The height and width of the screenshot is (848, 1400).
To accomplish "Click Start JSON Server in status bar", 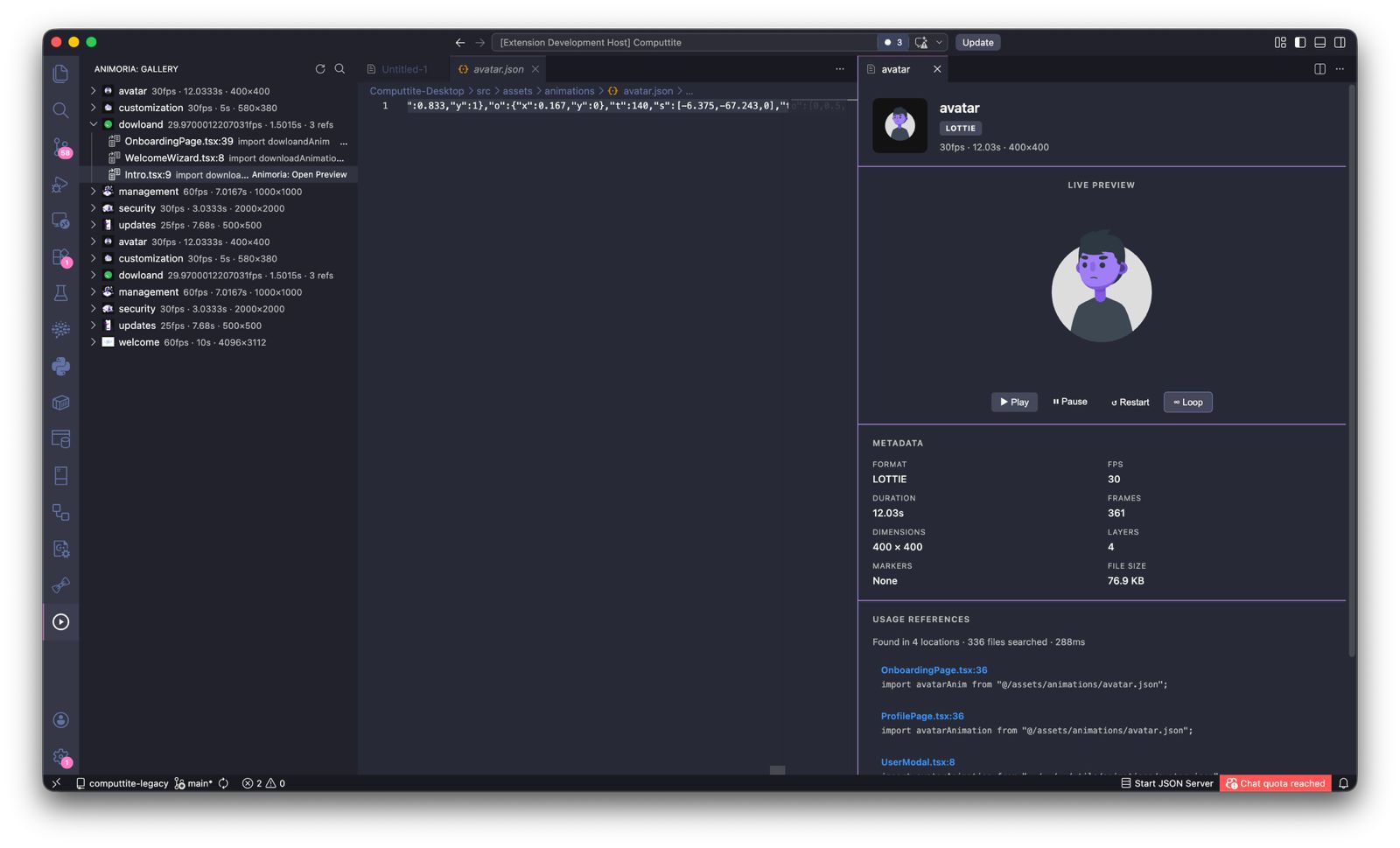I will [1166, 783].
